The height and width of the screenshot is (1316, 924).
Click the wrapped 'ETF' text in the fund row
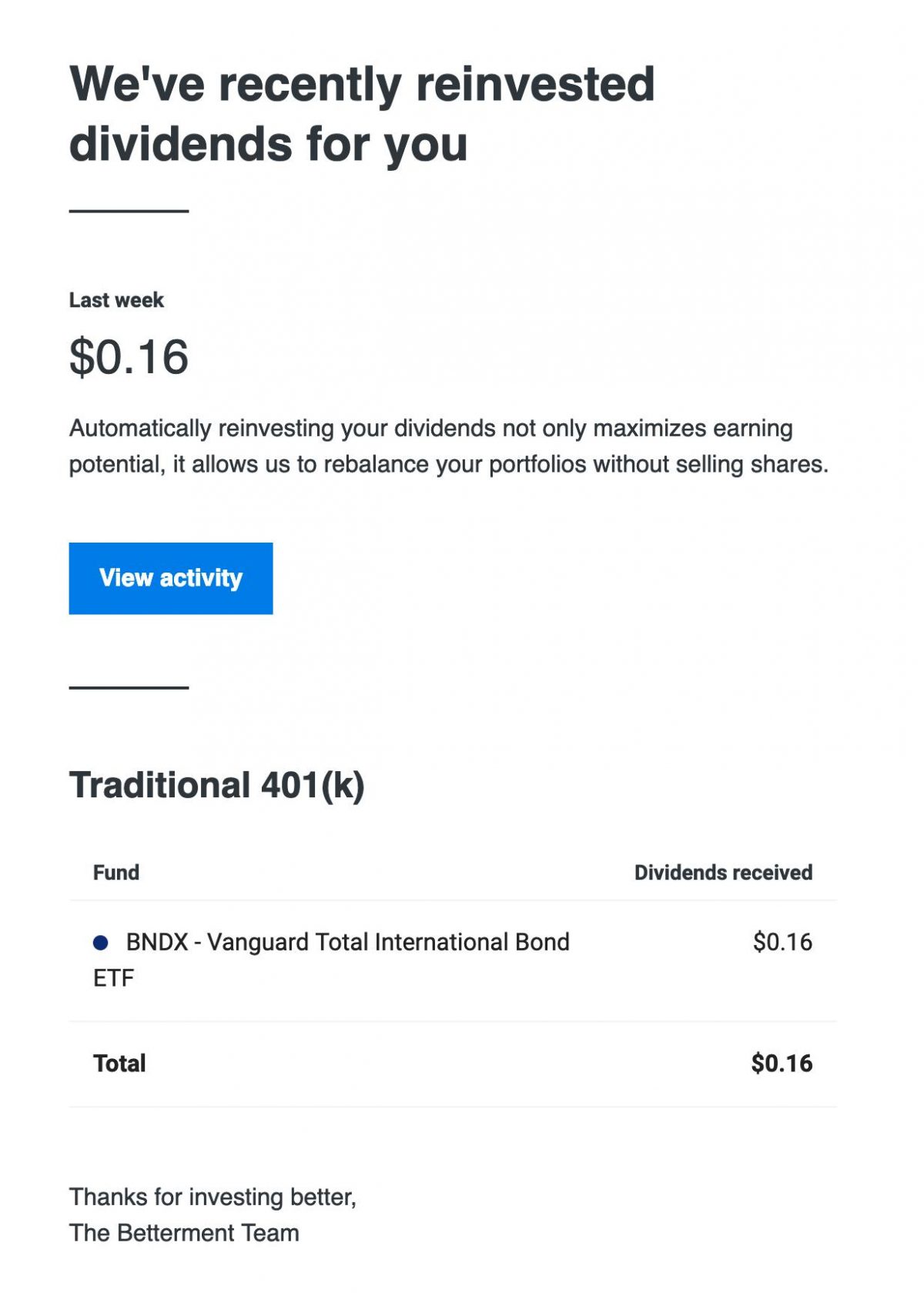click(113, 978)
